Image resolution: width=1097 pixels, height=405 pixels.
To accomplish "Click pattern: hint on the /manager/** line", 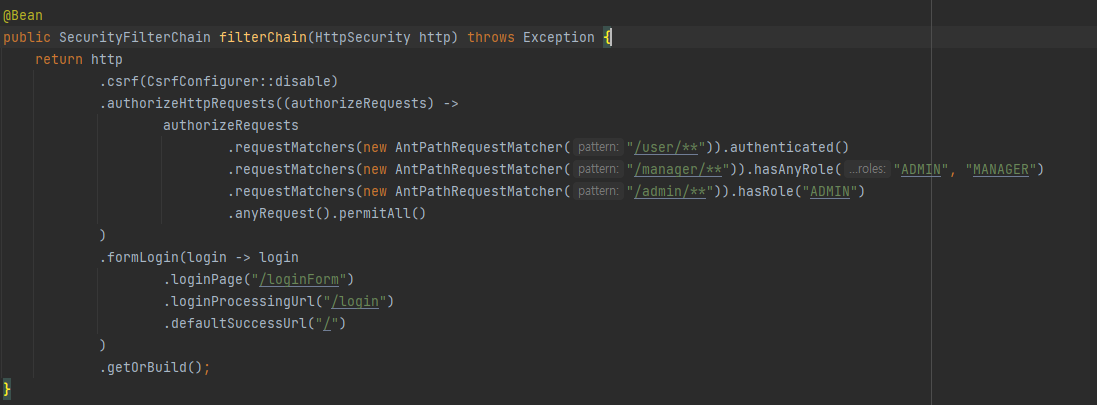I will (598, 169).
